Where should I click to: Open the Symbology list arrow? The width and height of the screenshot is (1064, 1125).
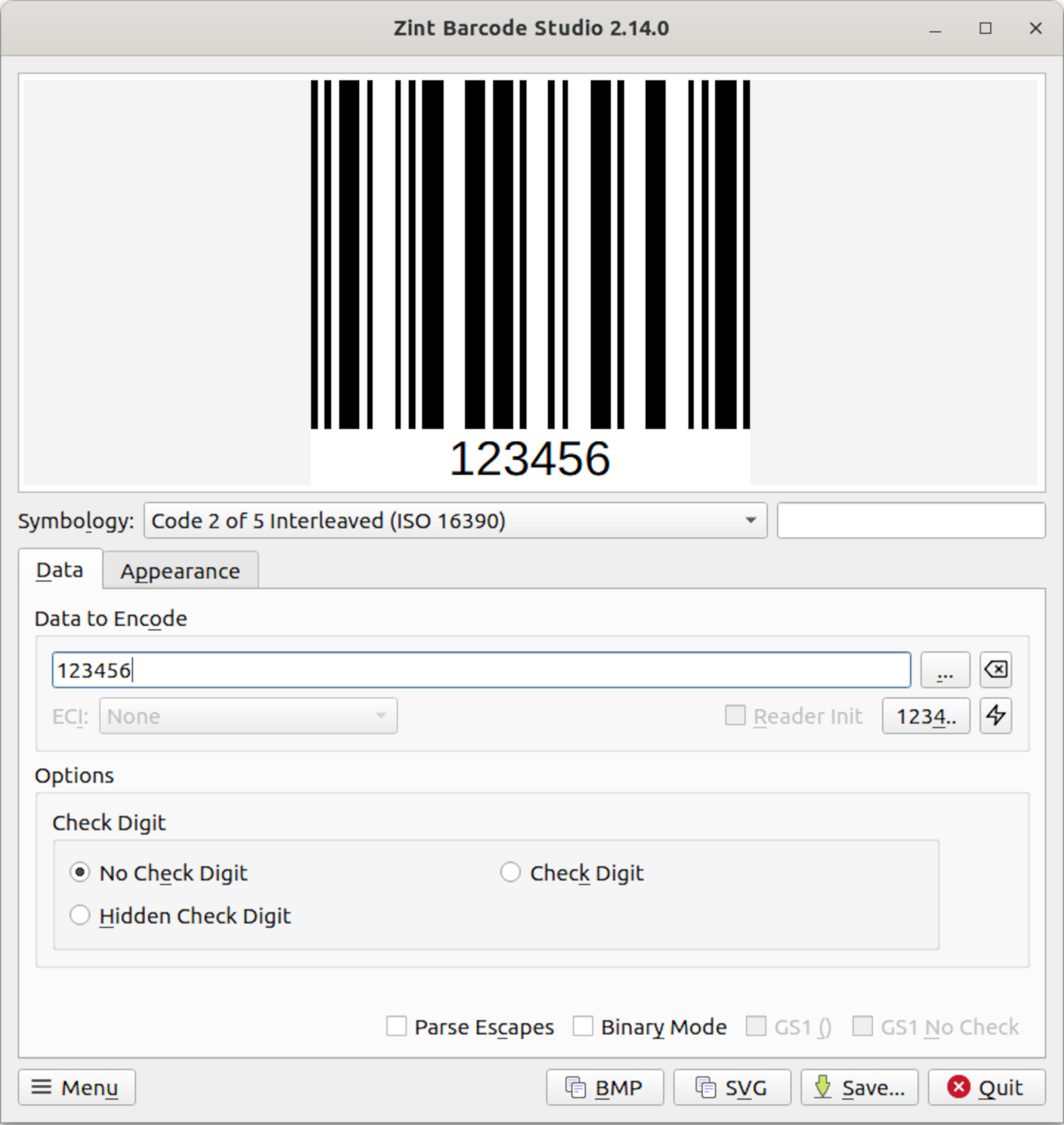click(x=750, y=520)
